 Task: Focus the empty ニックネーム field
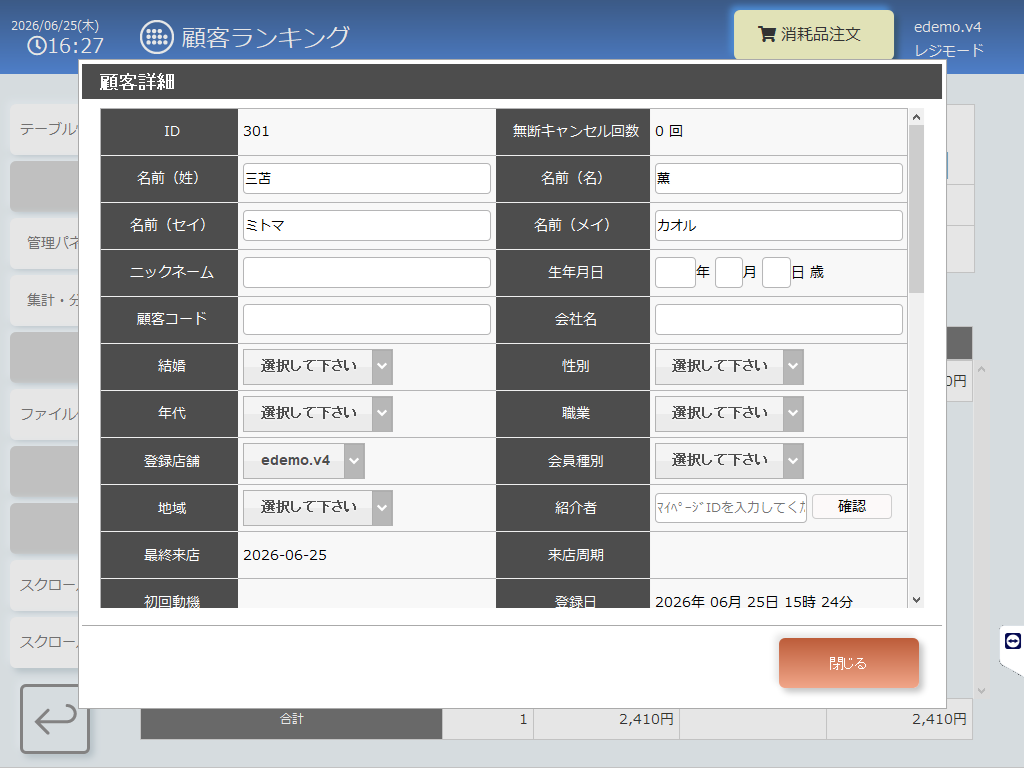pyautogui.click(x=366, y=272)
